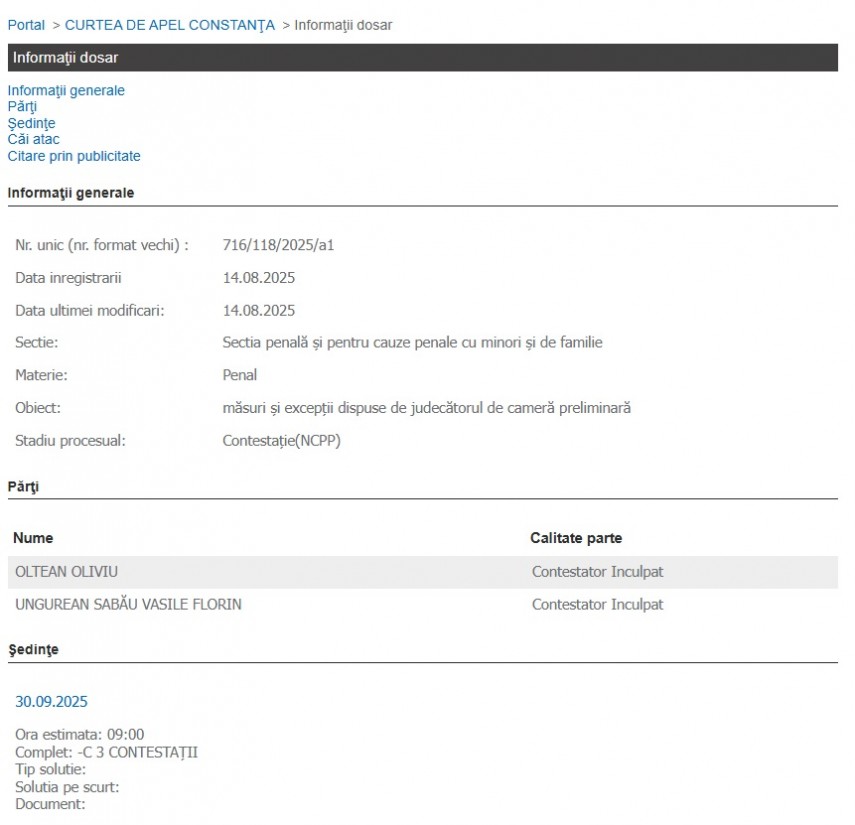Jump to Părți anchor link
The width and height of the screenshot is (855, 825).
pyautogui.click(x=22, y=107)
